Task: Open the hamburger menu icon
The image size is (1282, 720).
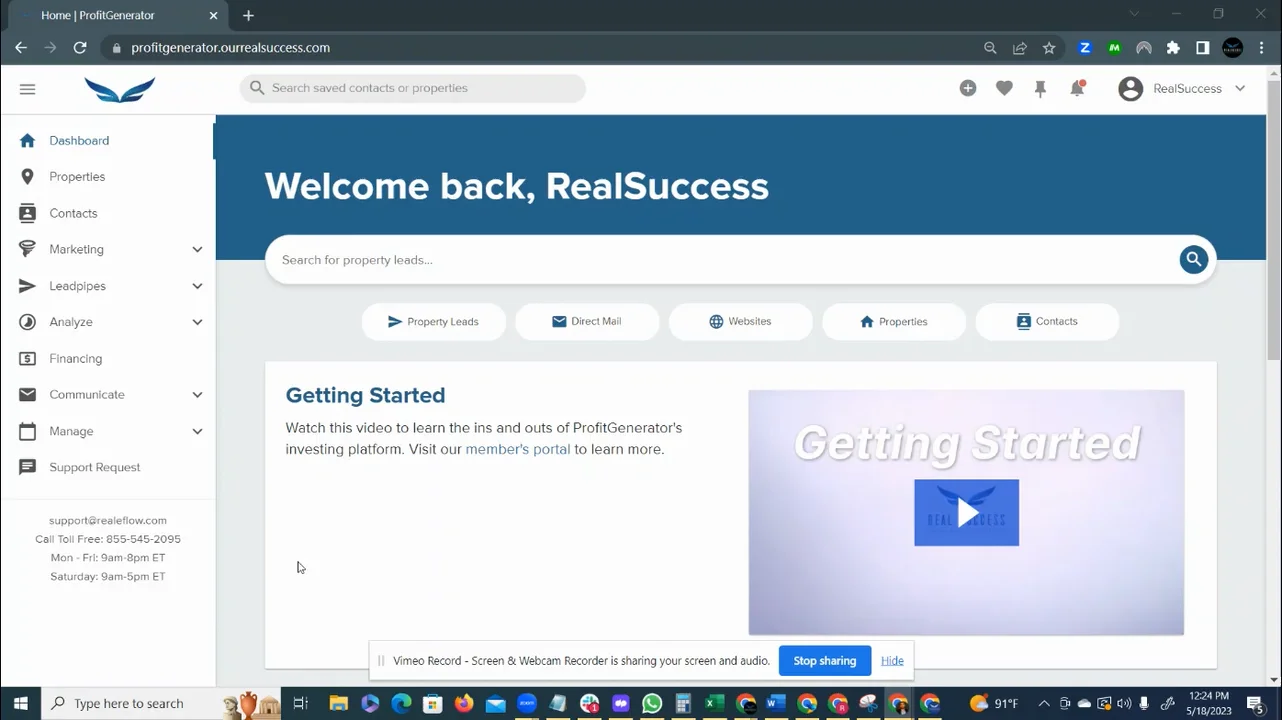Action: pyautogui.click(x=27, y=89)
